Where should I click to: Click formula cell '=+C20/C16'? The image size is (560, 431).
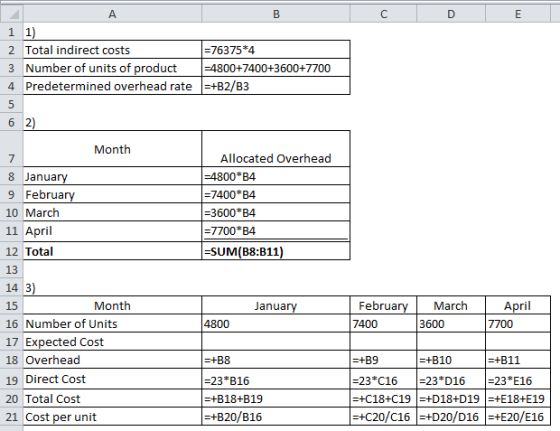tap(383, 417)
